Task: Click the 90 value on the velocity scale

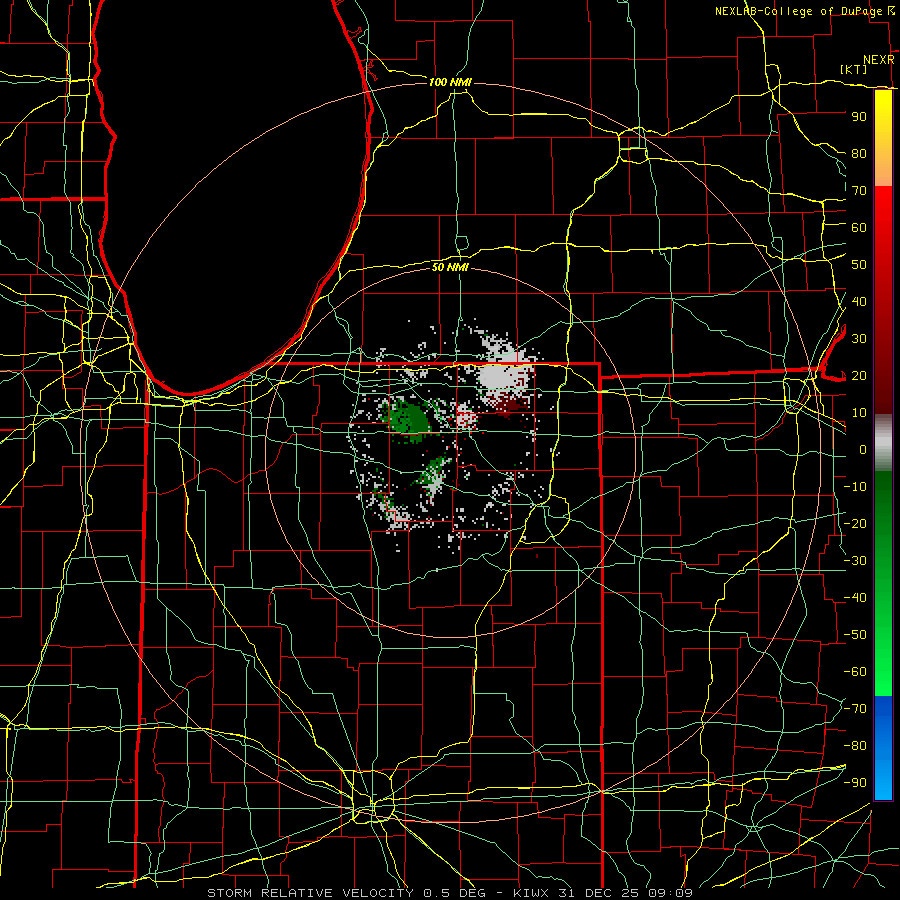Action: (859, 117)
